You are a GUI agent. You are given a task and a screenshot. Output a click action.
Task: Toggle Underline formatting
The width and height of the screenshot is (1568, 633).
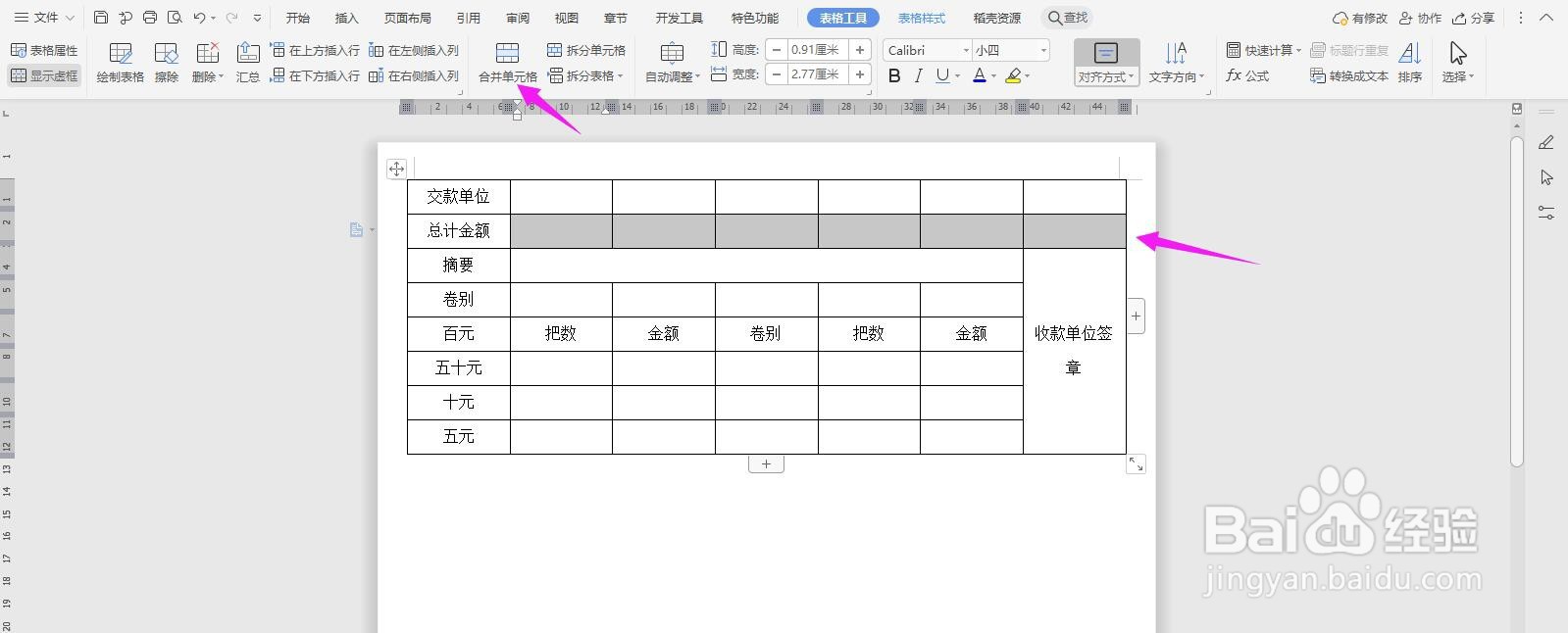pos(942,75)
